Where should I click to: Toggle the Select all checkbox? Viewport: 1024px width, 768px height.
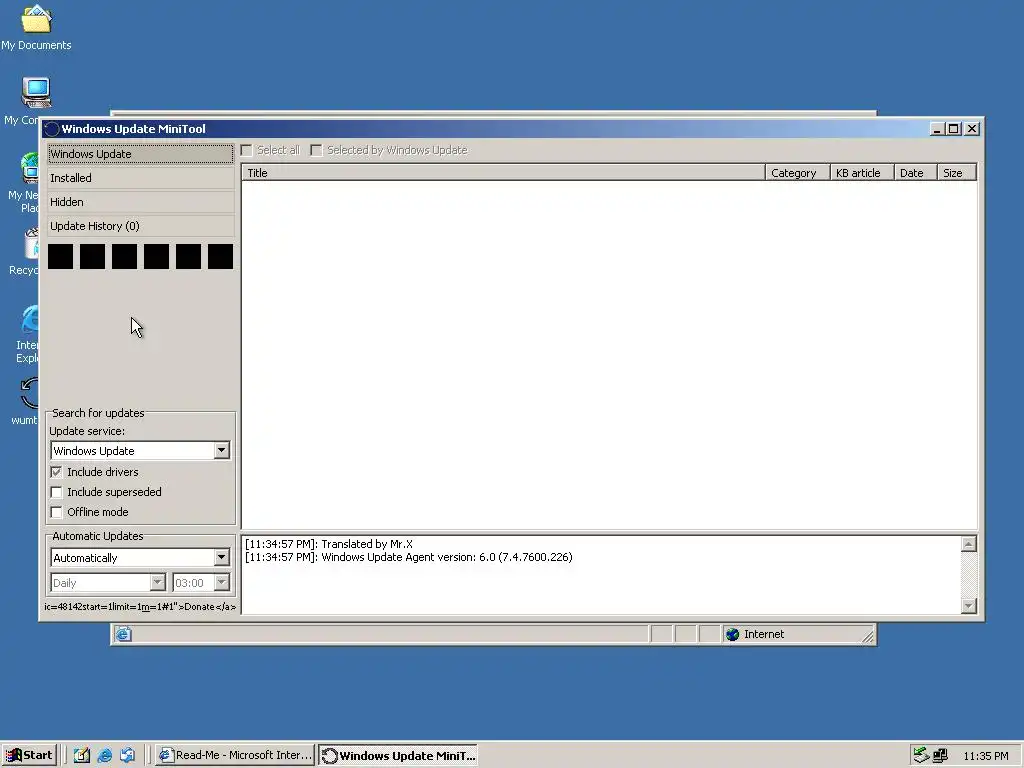[247, 151]
